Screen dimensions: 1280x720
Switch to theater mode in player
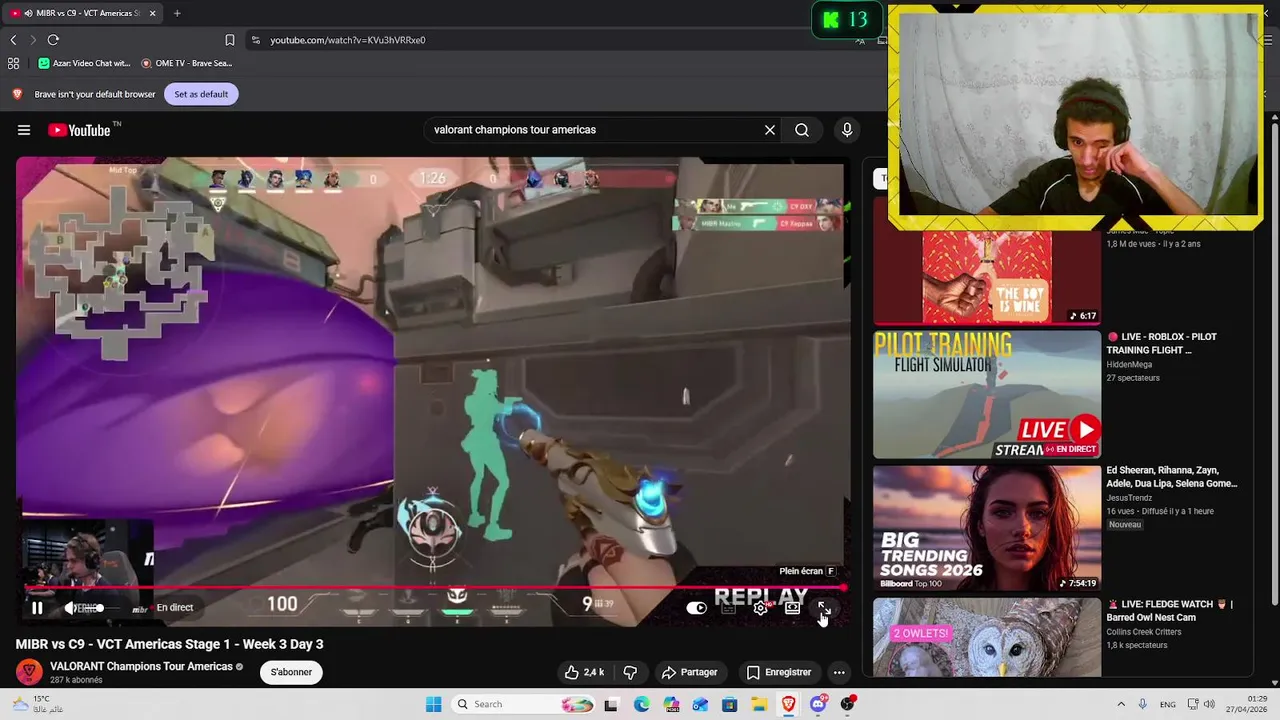coord(792,607)
